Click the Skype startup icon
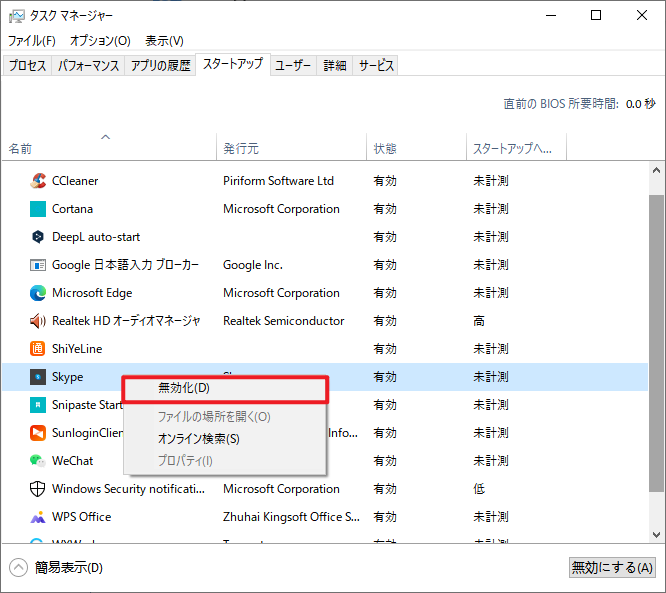This screenshot has width=666, height=593. (x=38, y=377)
